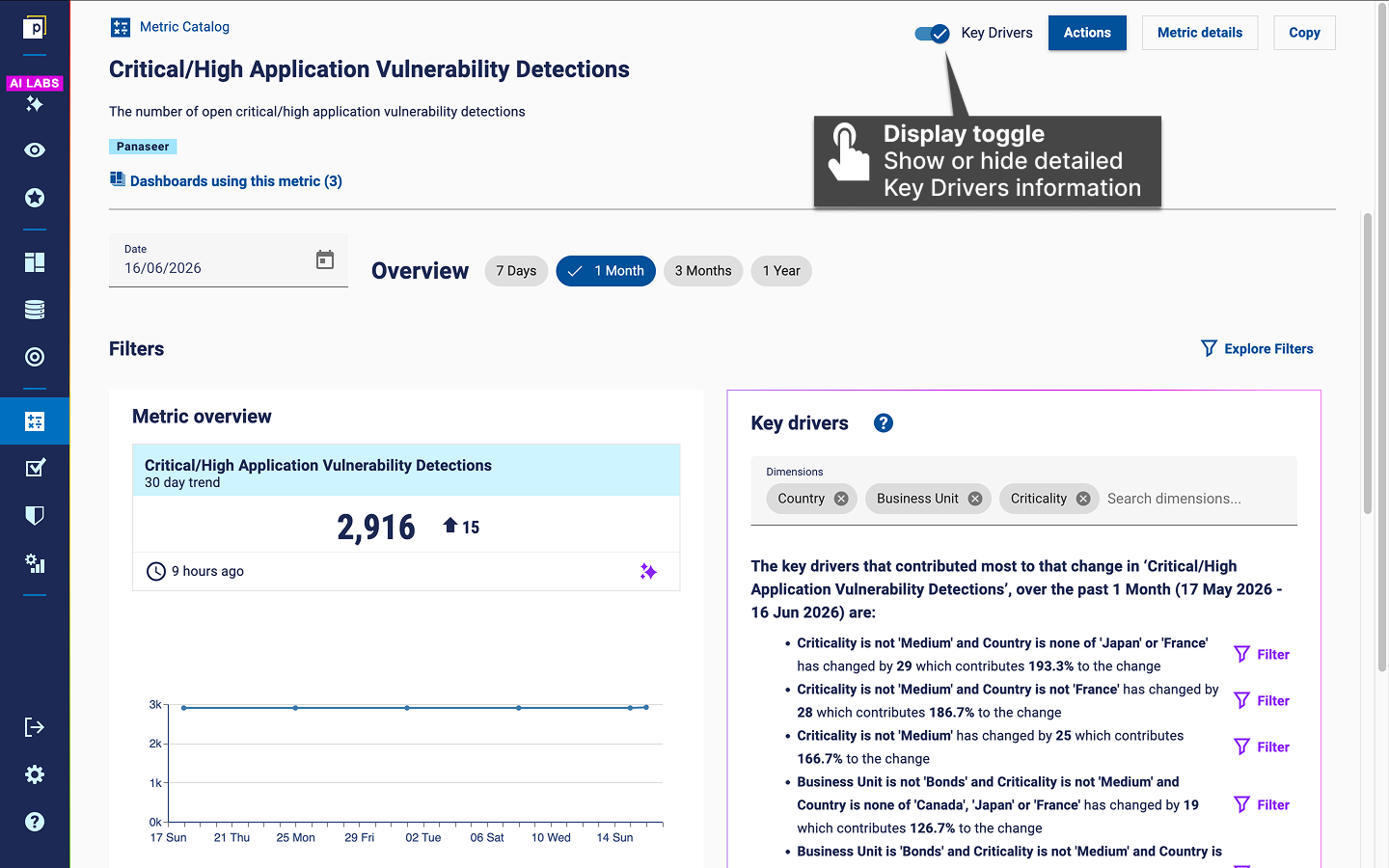Select the 1 Year overview range
The width and height of the screenshot is (1389, 868).
click(781, 271)
